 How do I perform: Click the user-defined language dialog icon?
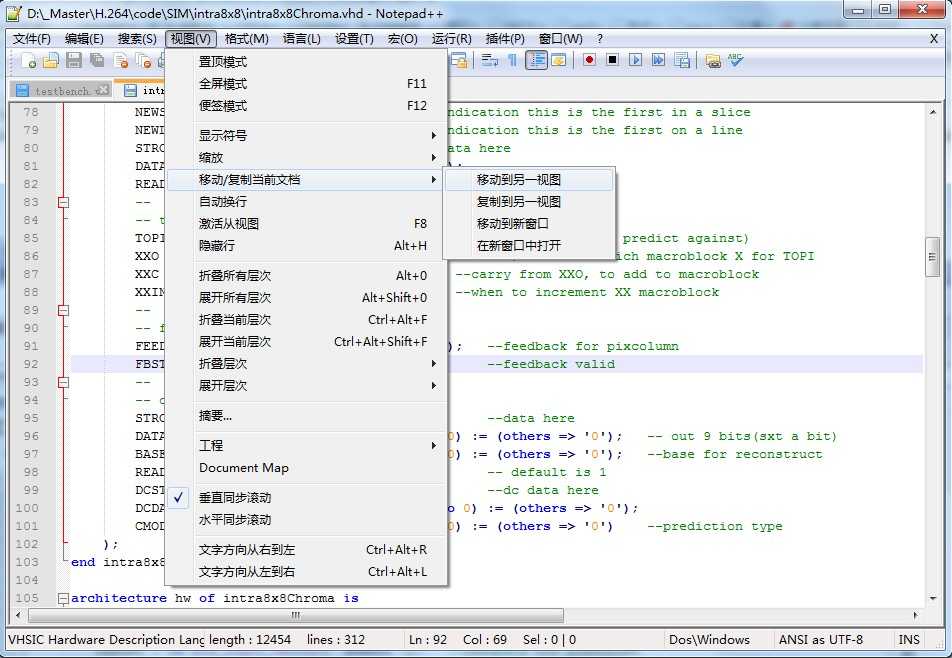559,60
